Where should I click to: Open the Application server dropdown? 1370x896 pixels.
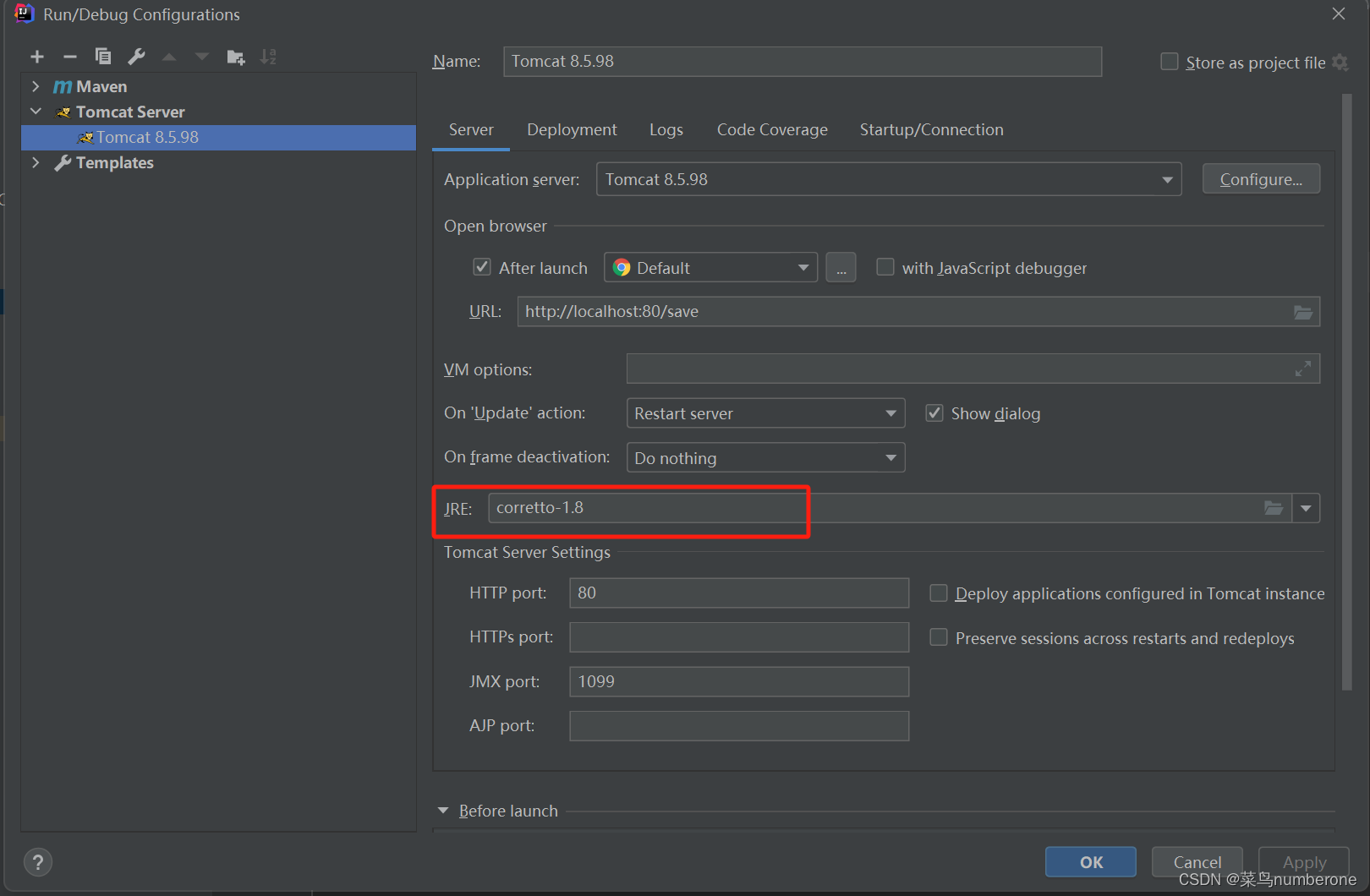pos(889,179)
